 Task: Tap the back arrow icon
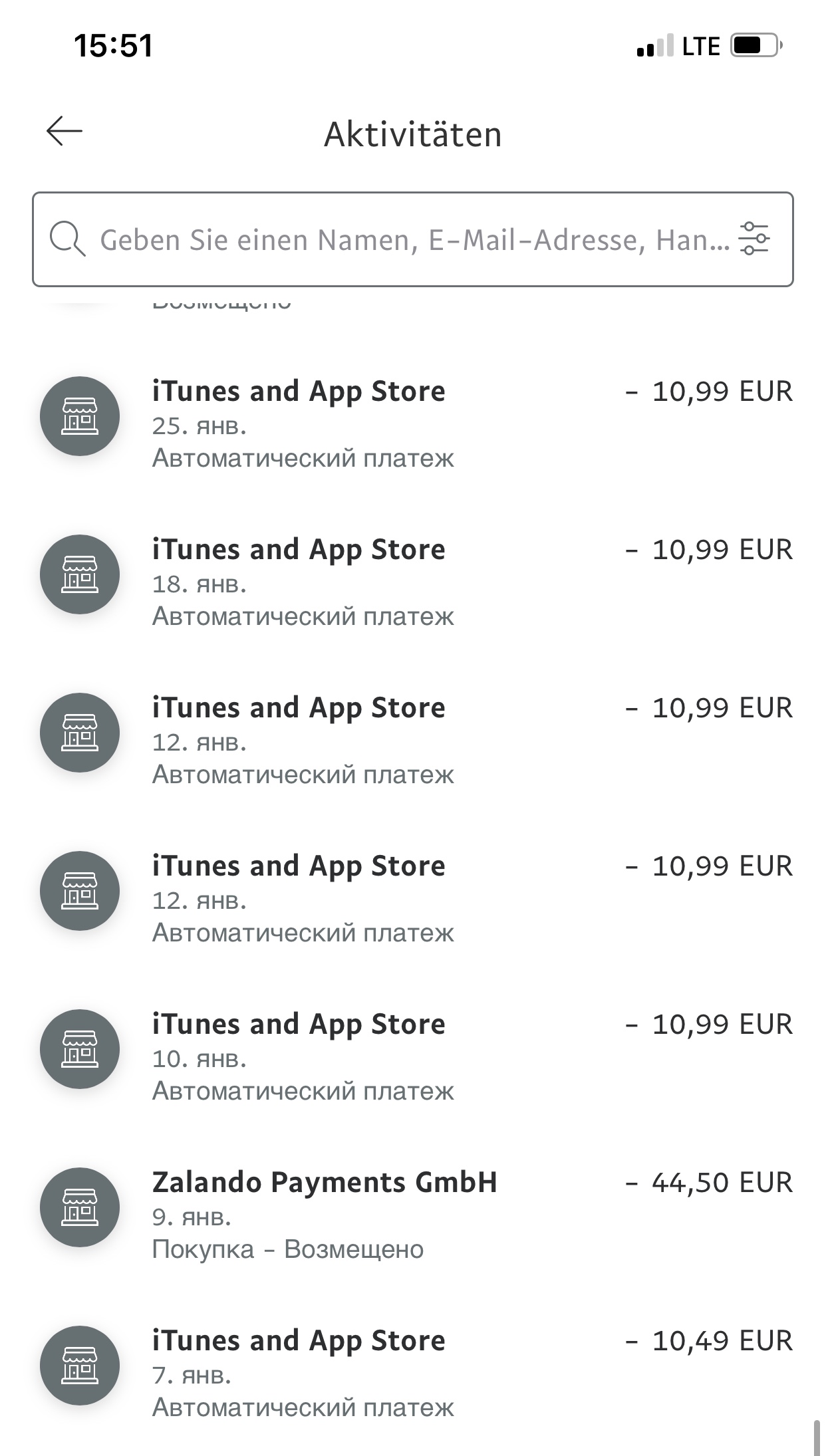click(x=65, y=131)
